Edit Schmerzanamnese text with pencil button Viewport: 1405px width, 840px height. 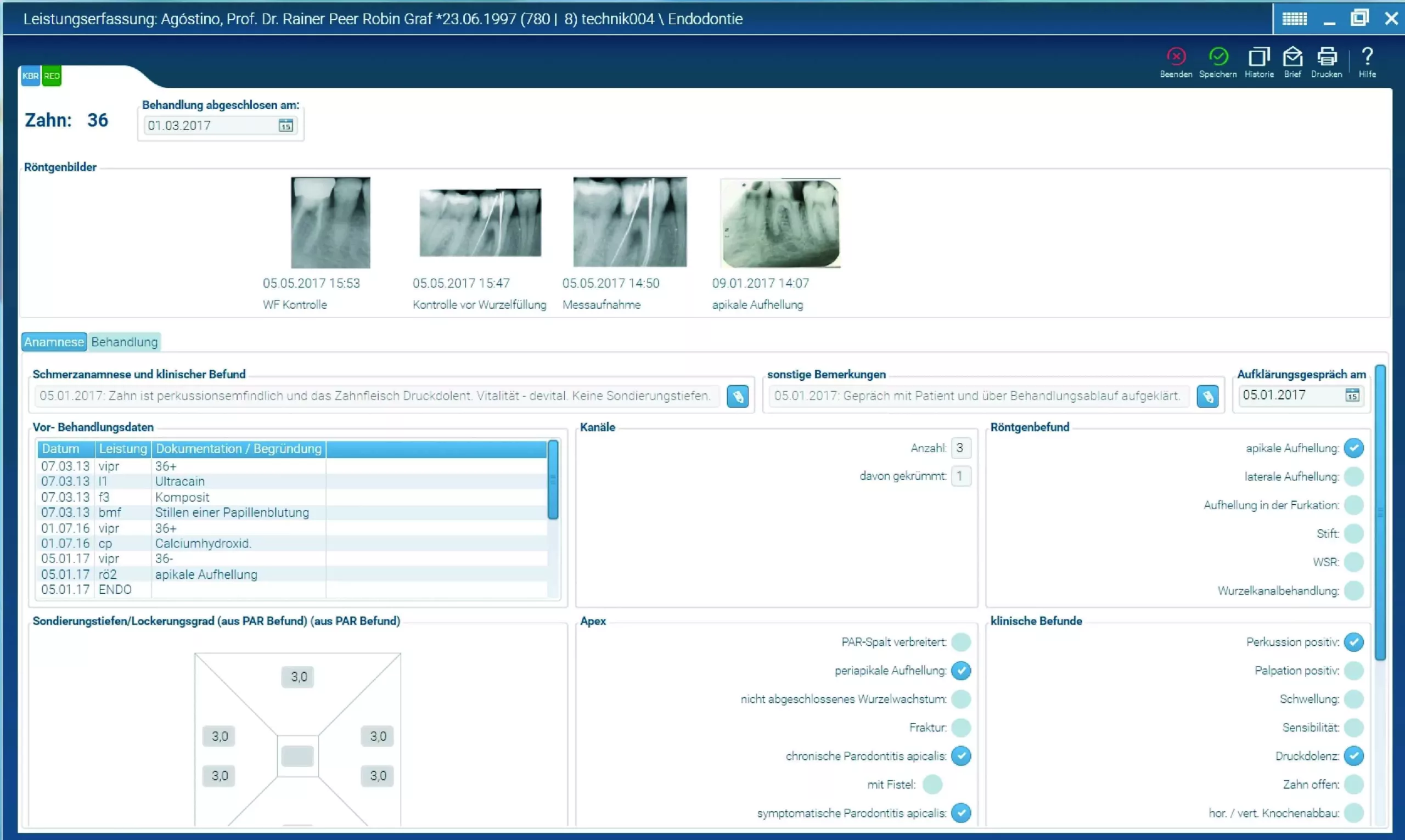[737, 396]
